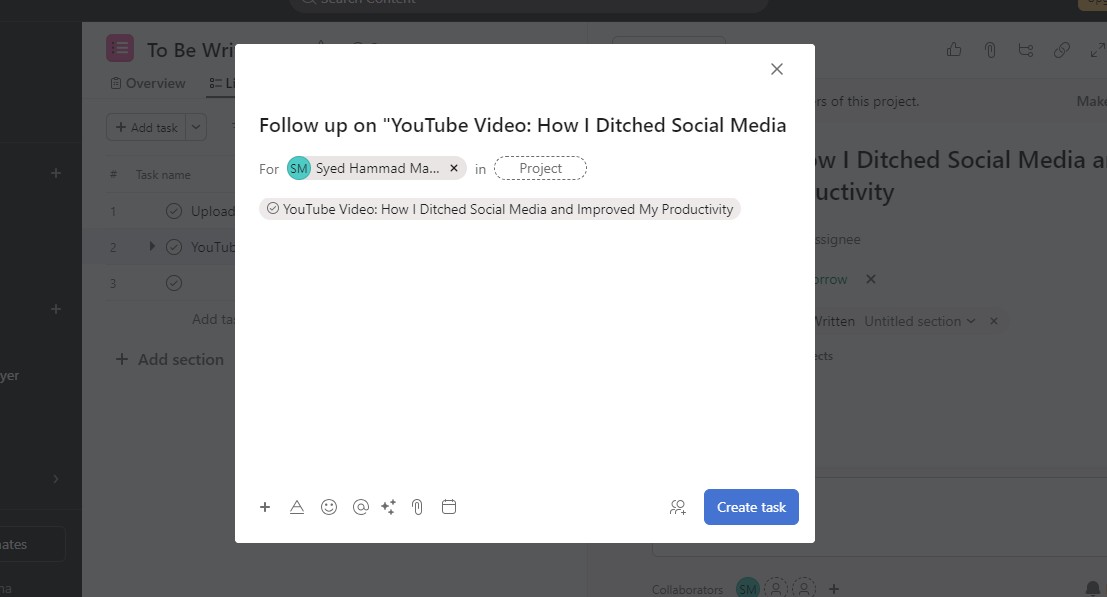
Task: Expand the sidebar chevron arrow
Action: (x=56, y=479)
